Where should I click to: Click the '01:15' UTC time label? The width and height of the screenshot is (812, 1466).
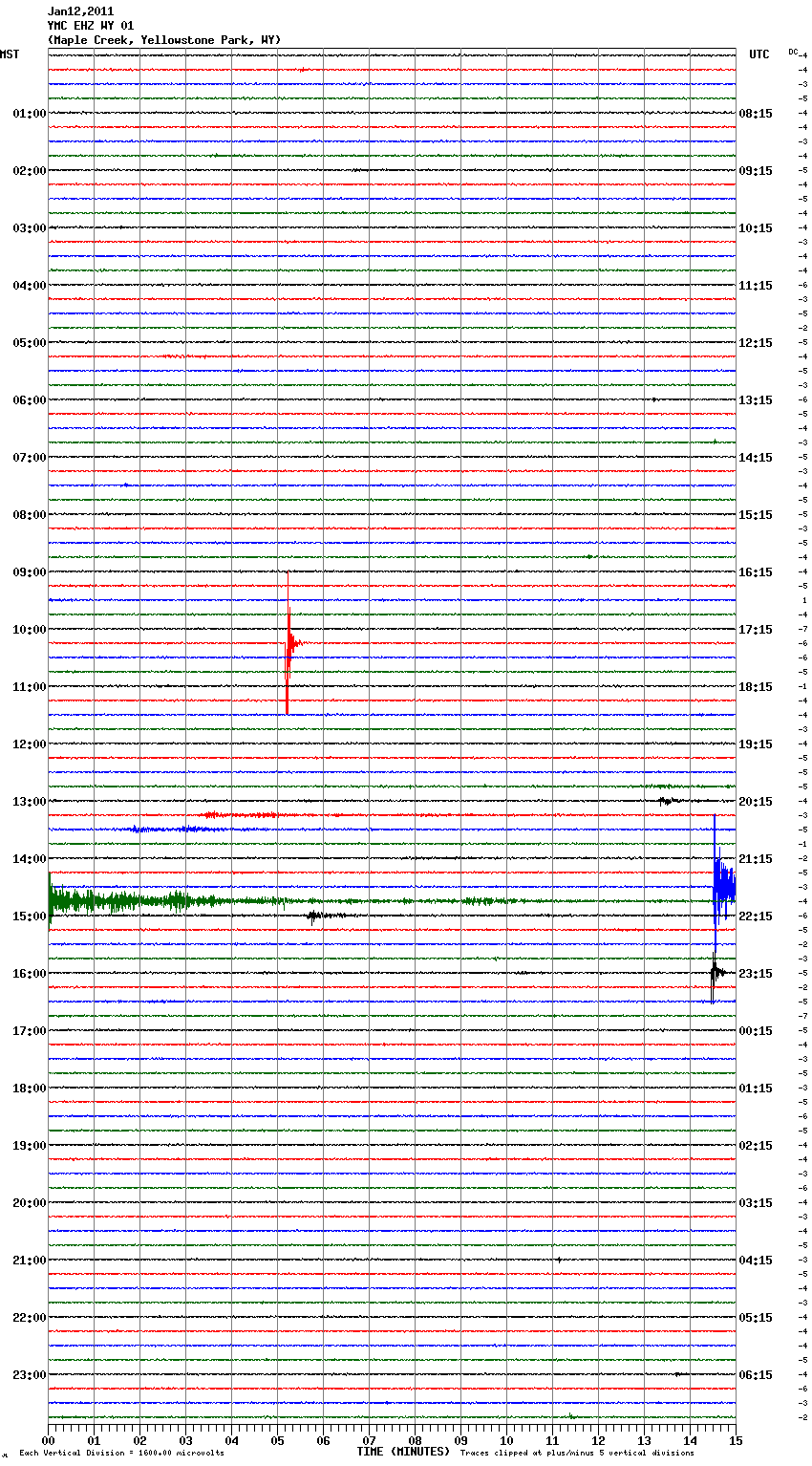click(756, 1089)
